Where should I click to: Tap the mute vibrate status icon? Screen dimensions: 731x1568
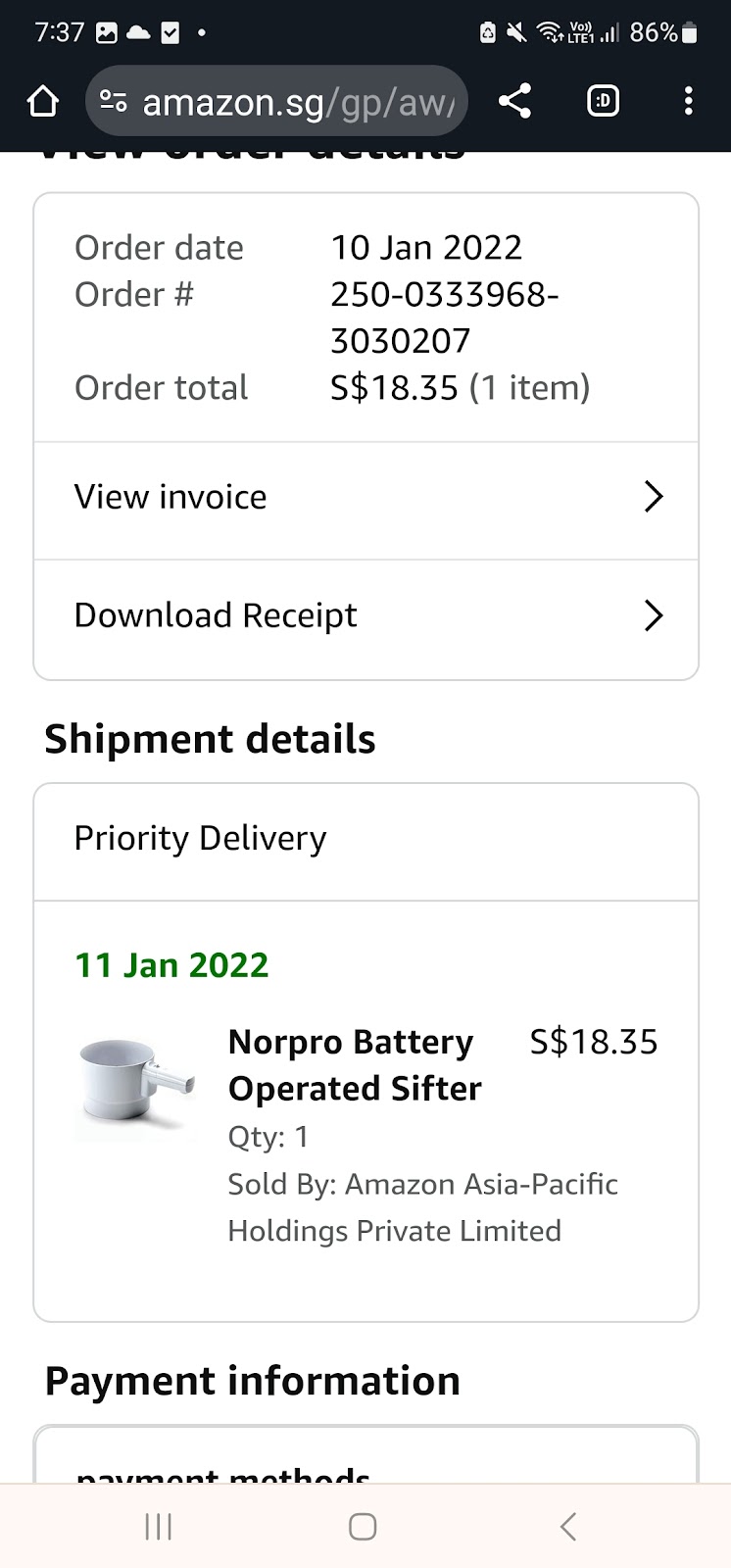click(x=516, y=33)
